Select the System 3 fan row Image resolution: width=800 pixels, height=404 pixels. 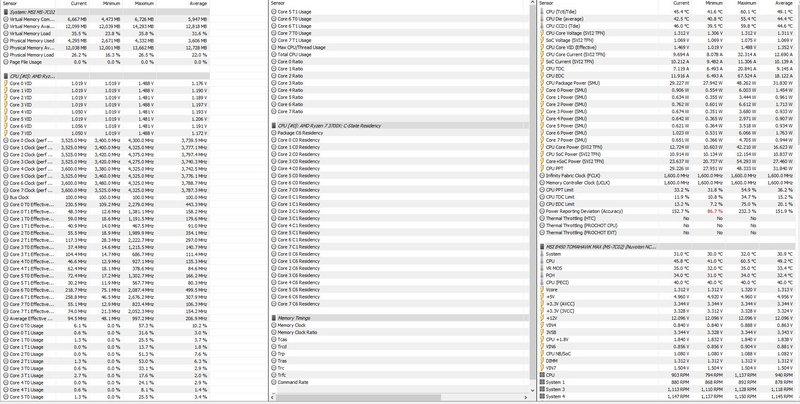point(667,389)
